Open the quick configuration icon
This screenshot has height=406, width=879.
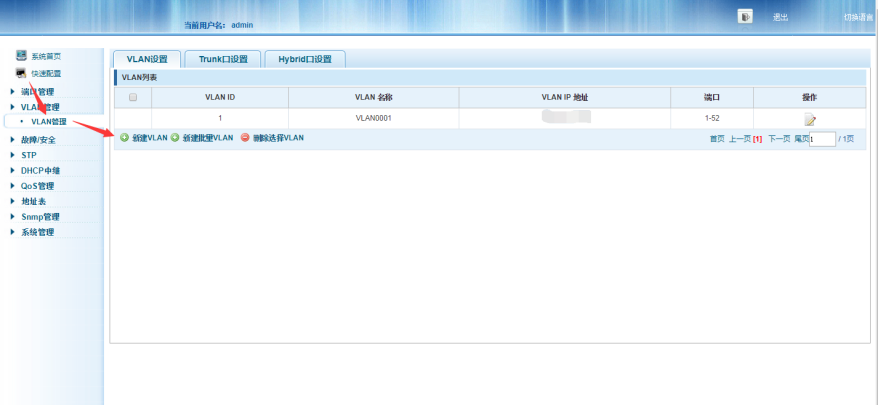(x=21, y=73)
